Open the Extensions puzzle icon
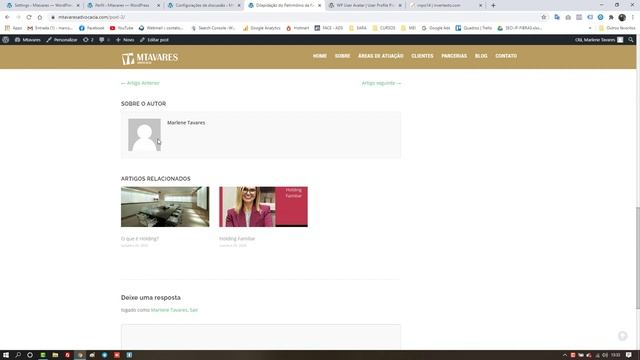Viewport: 640px width, 360px height. [611, 17]
